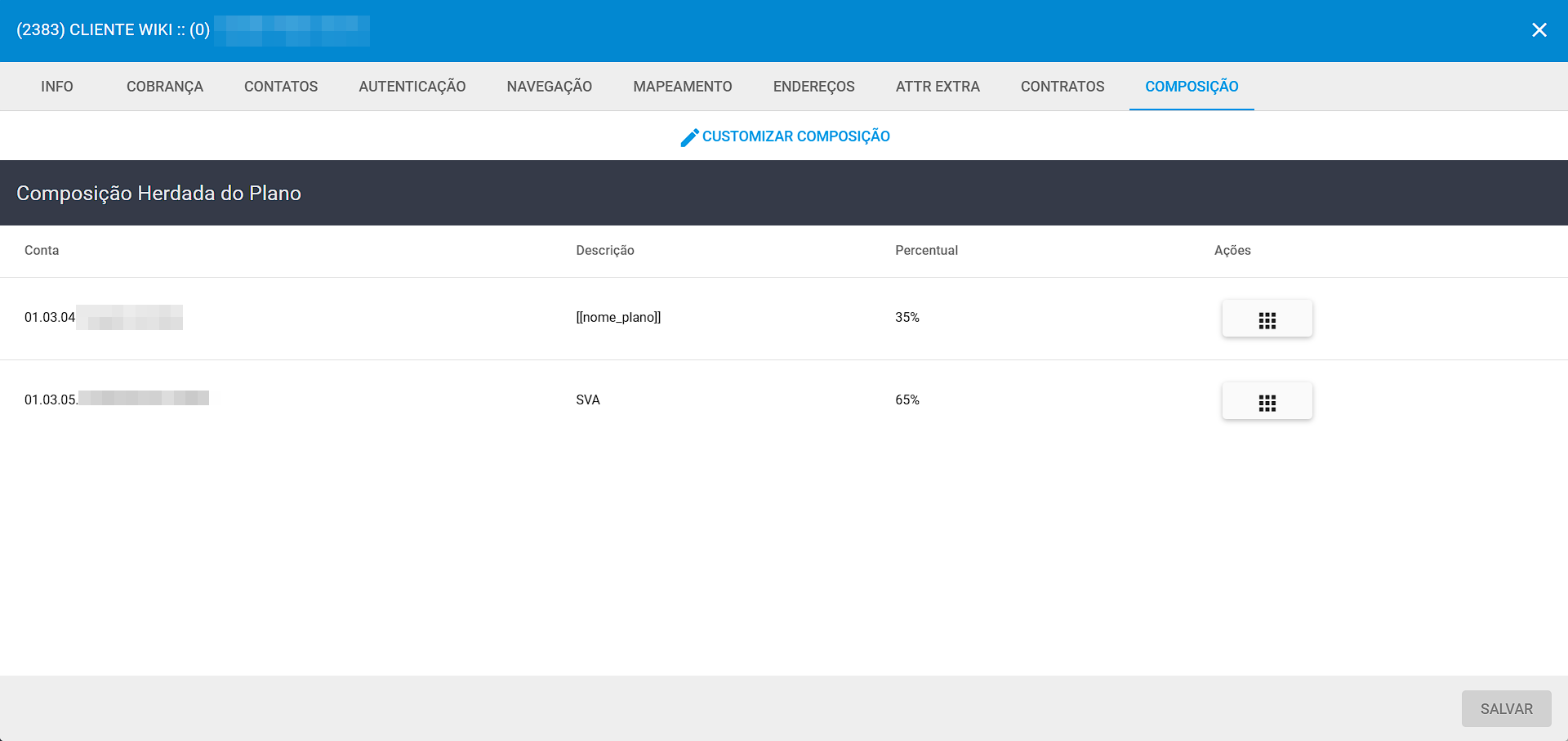
Task: Open the ENDEREÇOS tab
Action: click(x=814, y=87)
